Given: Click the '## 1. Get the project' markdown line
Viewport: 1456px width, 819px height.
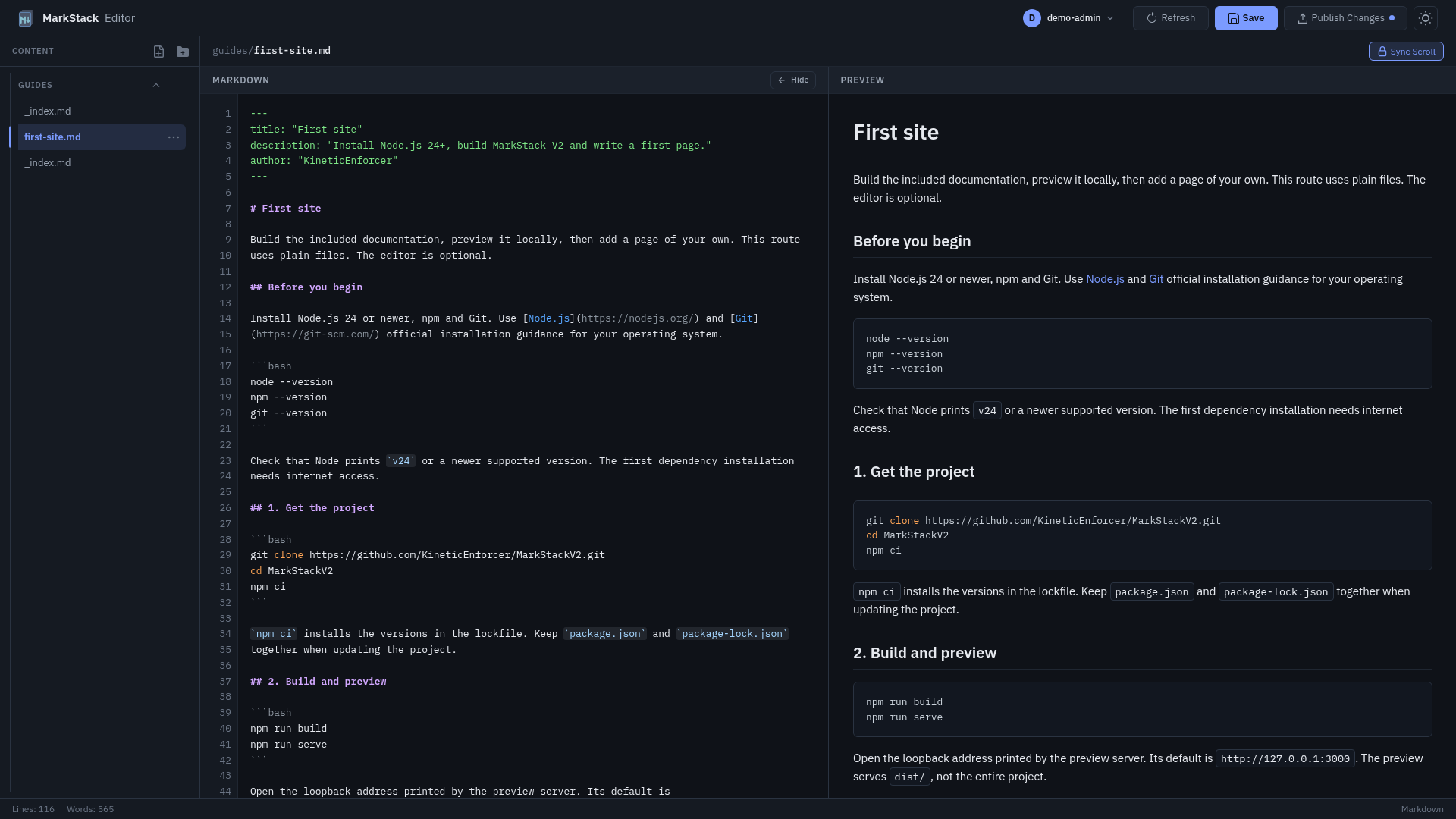Looking at the screenshot, I should pyautogui.click(x=312, y=508).
